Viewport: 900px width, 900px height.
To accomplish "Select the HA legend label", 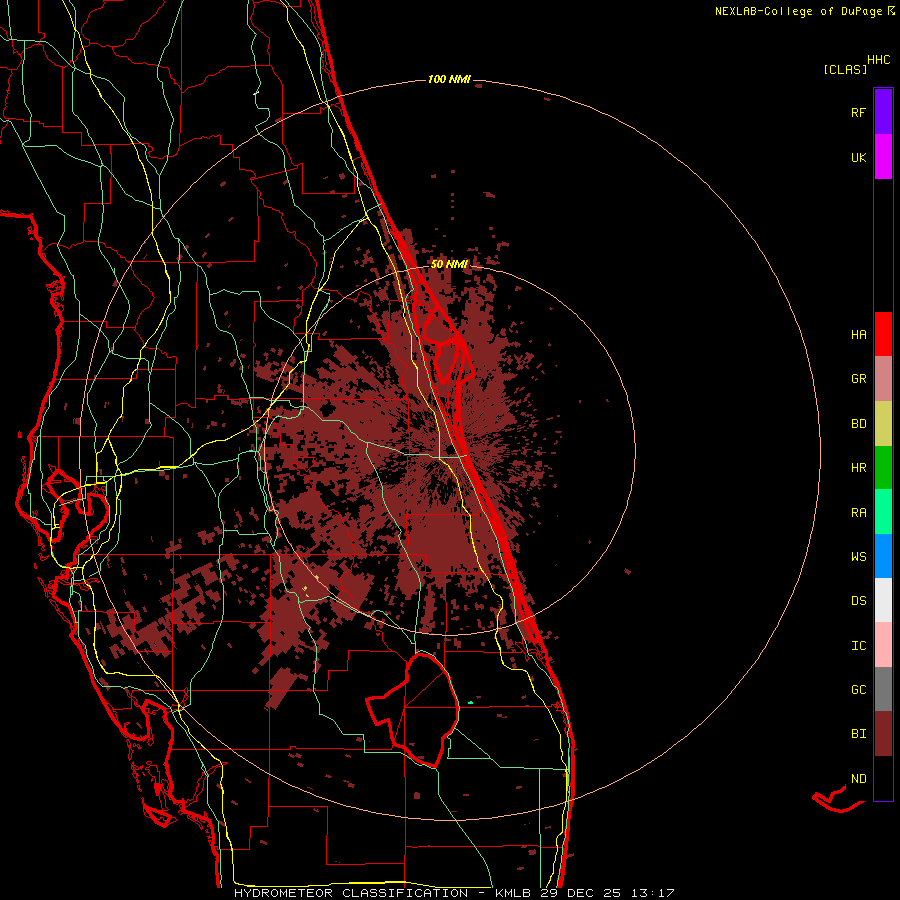I will (x=859, y=335).
